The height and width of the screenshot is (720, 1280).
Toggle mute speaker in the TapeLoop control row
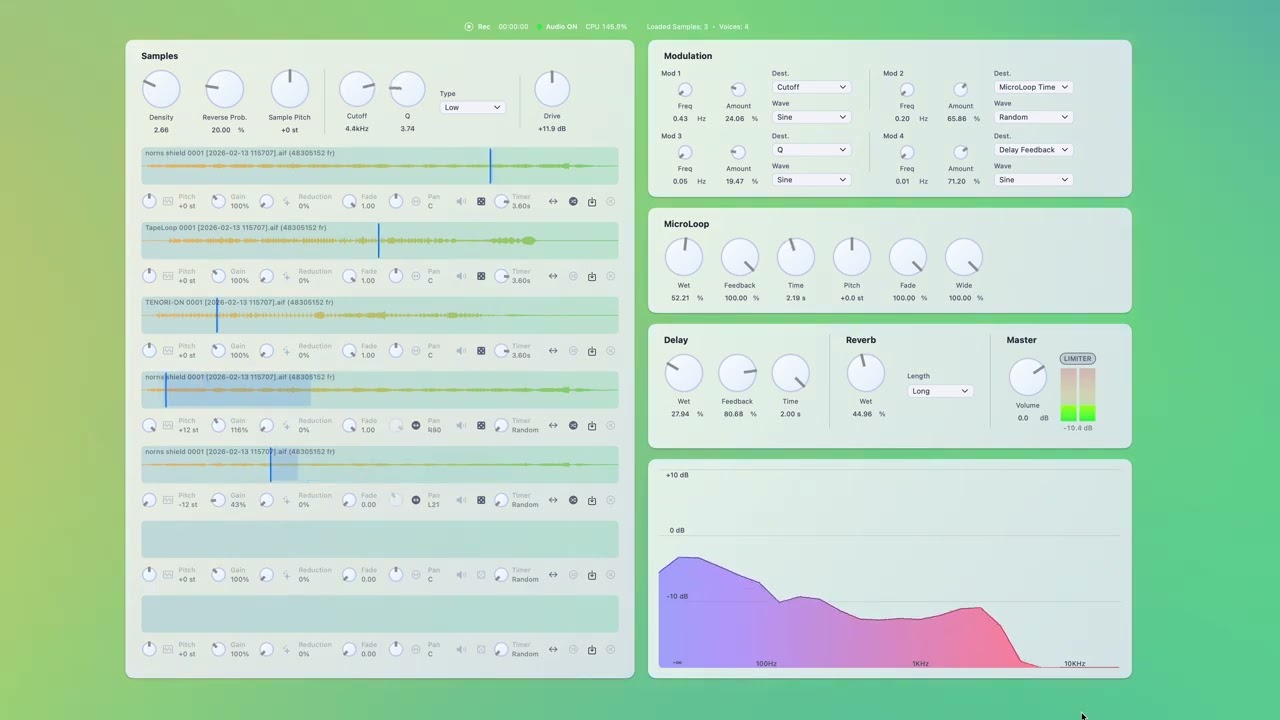point(461,276)
